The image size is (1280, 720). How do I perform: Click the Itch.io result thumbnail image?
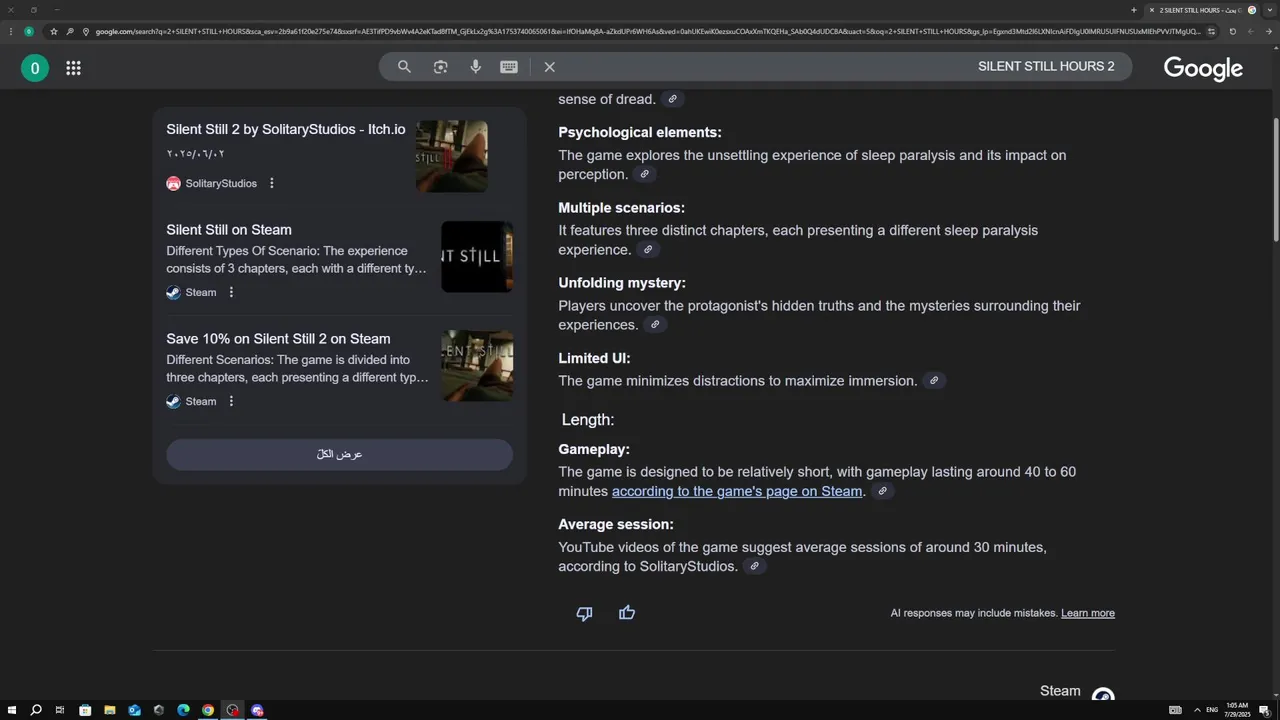pos(452,156)
